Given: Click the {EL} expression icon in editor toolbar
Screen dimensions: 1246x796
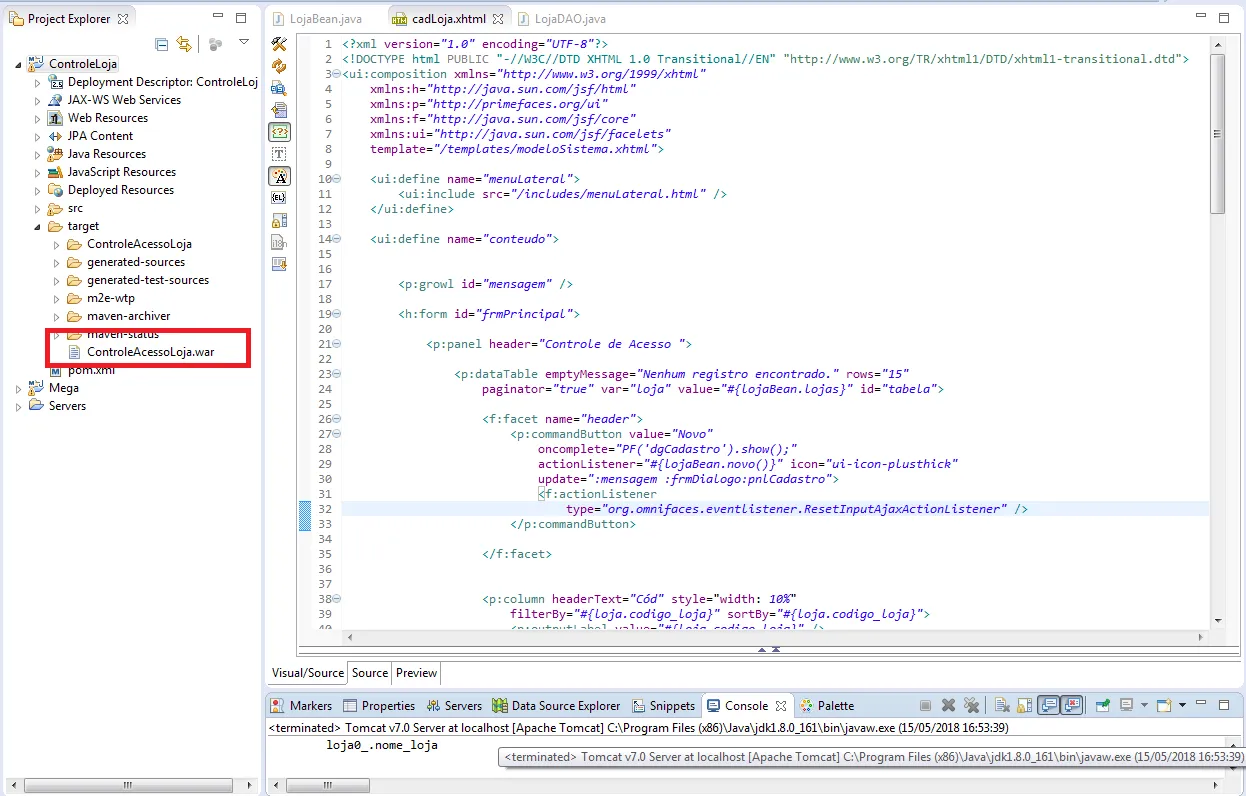Looking at the screenshot, I should click(279, 198).
